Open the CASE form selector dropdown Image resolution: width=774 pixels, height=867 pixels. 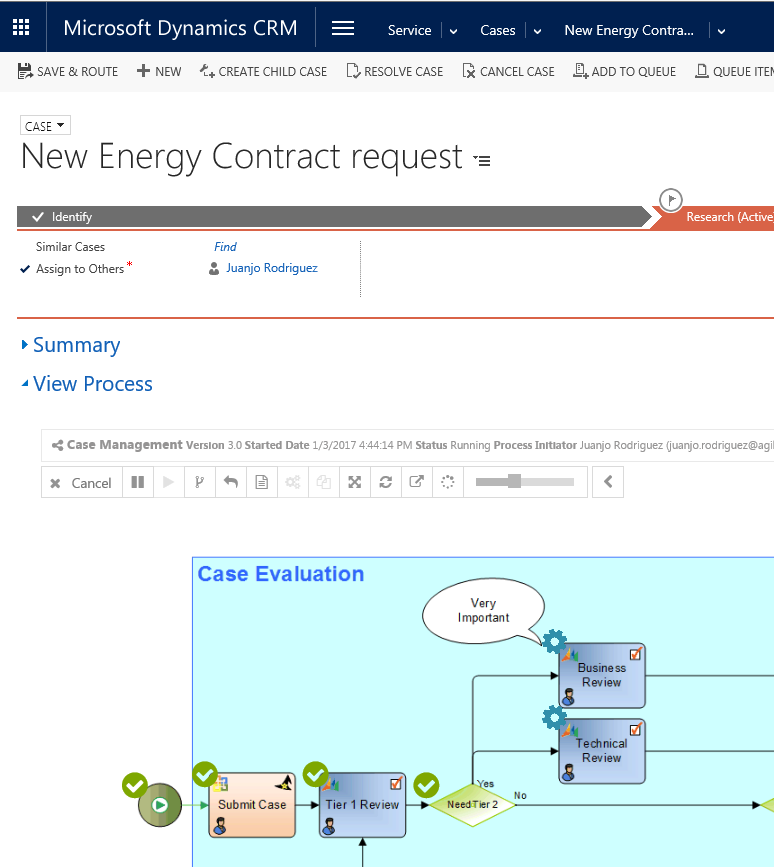[45, 126]
